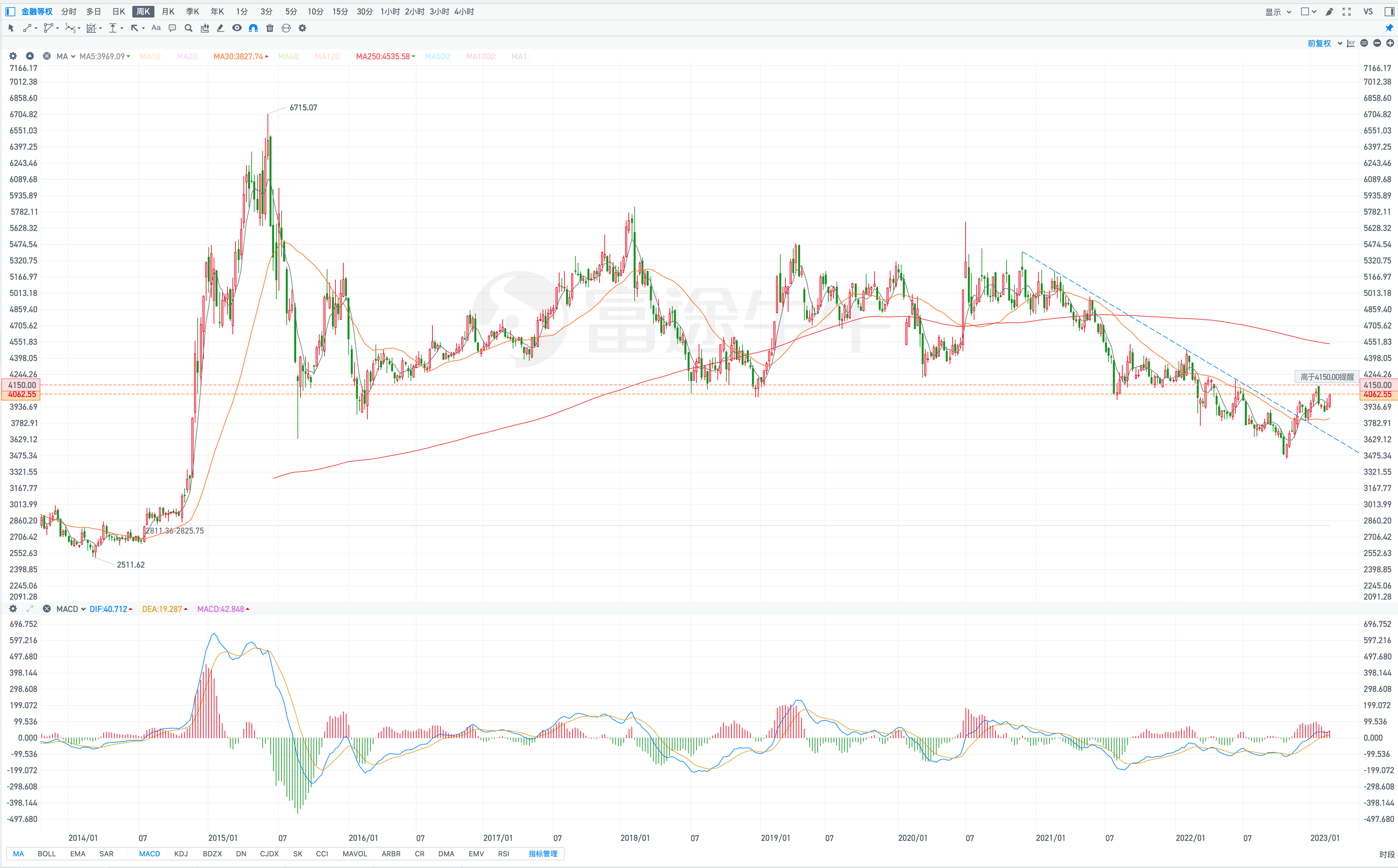Click the magnifier zoom tool
1398x868 pixels.
point(188,28)
